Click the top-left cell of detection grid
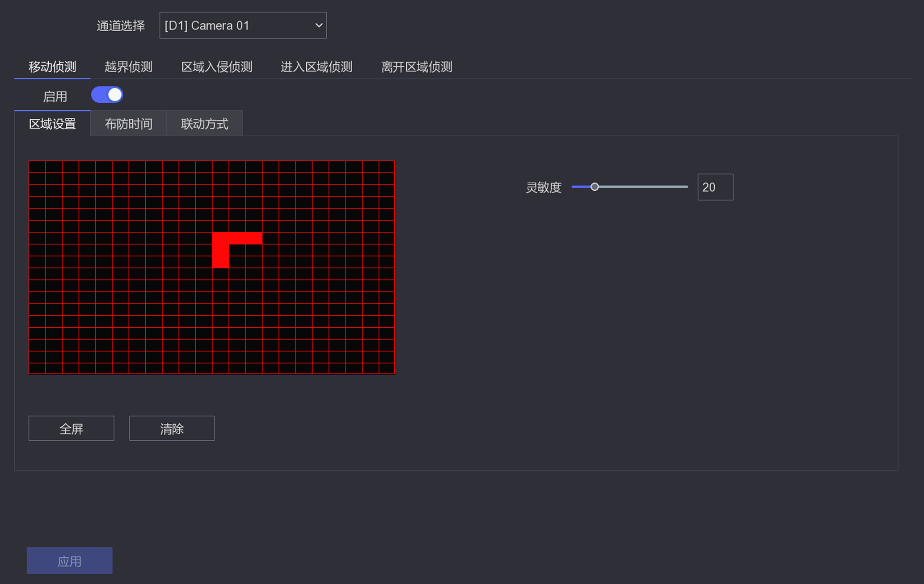924x584 pixels. (37, 166)
